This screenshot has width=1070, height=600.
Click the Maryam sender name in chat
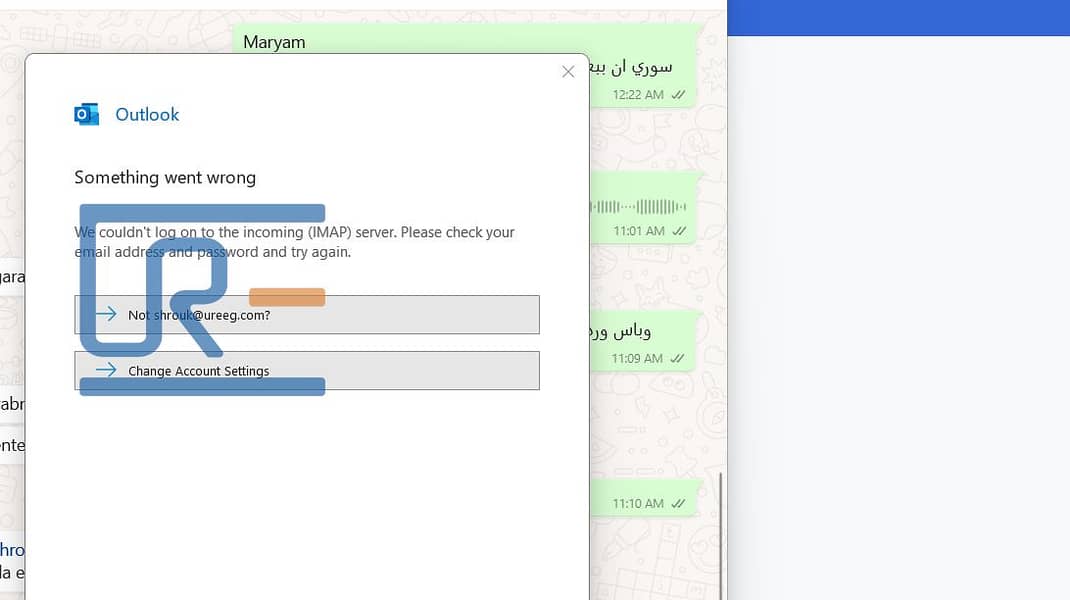coord(274,42)
